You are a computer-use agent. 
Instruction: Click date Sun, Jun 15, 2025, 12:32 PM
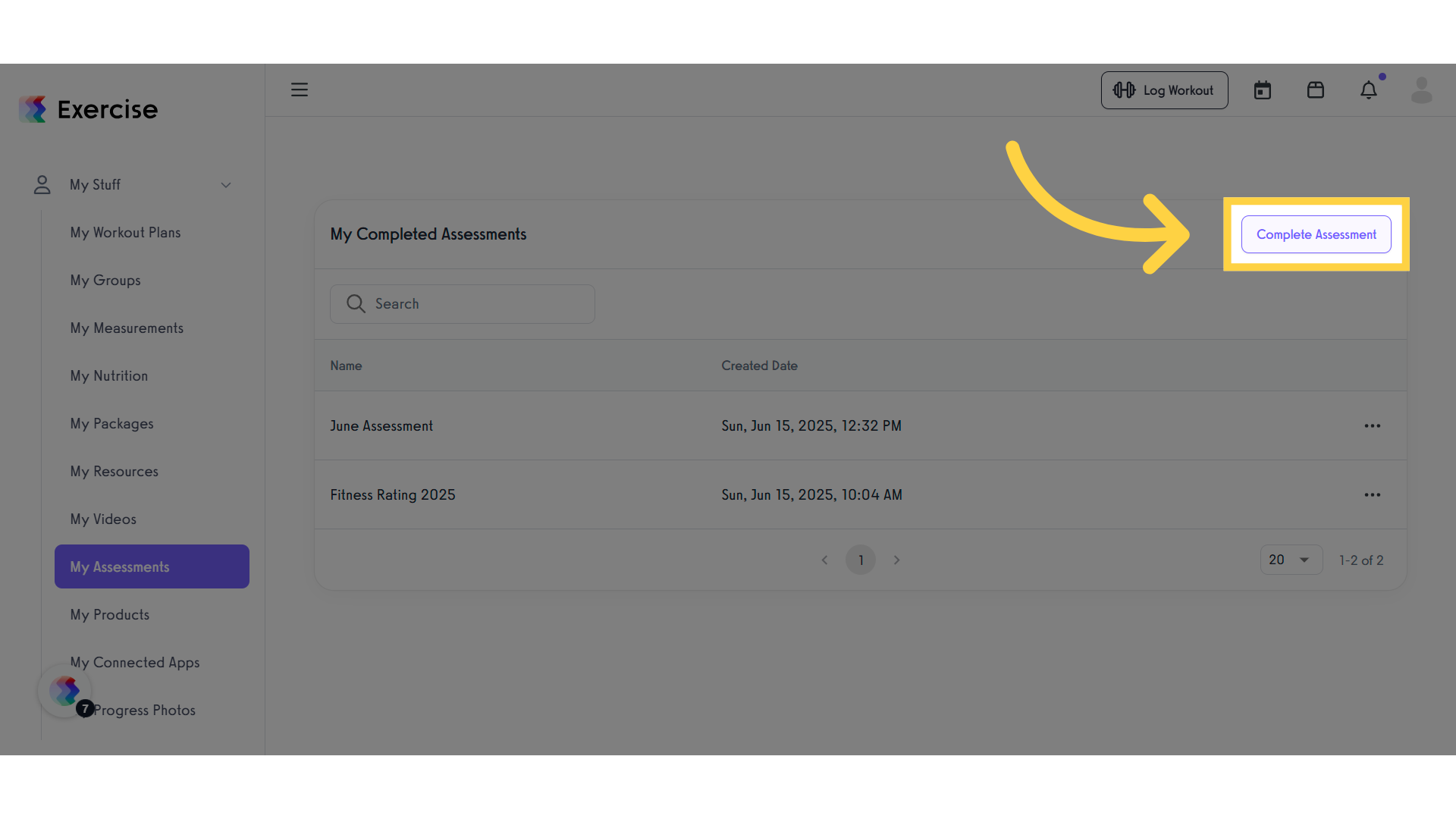pyautogui.click(x=811, y=426)
